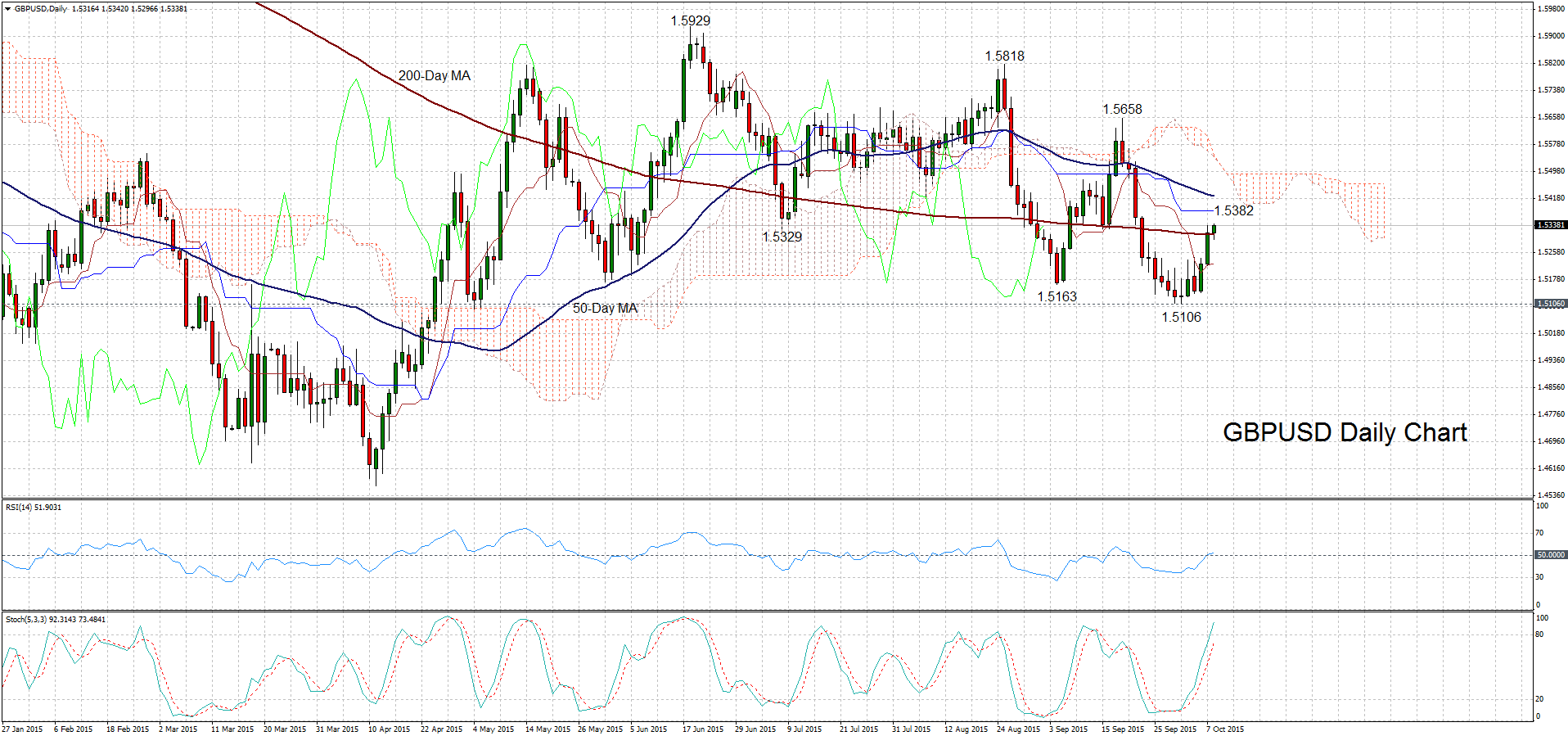Click the 1.51060 price level tag

coord(1550,304)
